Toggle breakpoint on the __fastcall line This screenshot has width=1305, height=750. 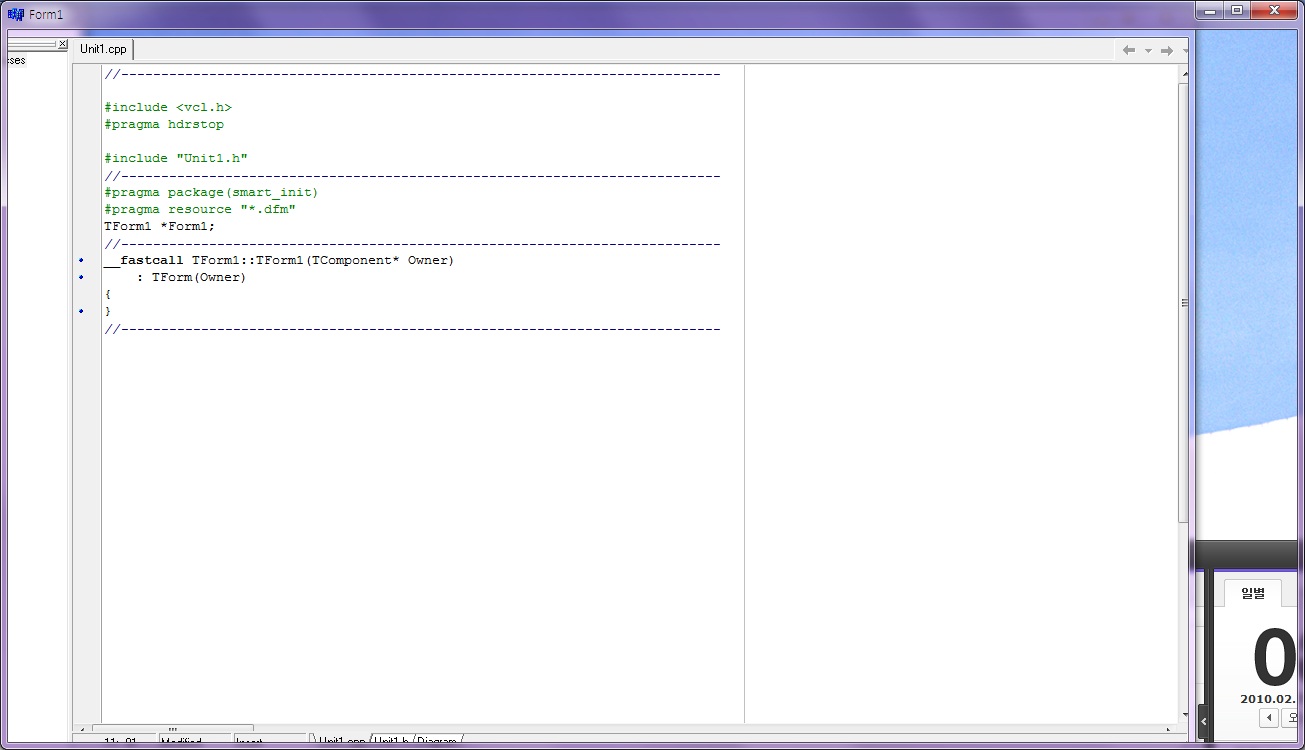(x=82, y=261)
